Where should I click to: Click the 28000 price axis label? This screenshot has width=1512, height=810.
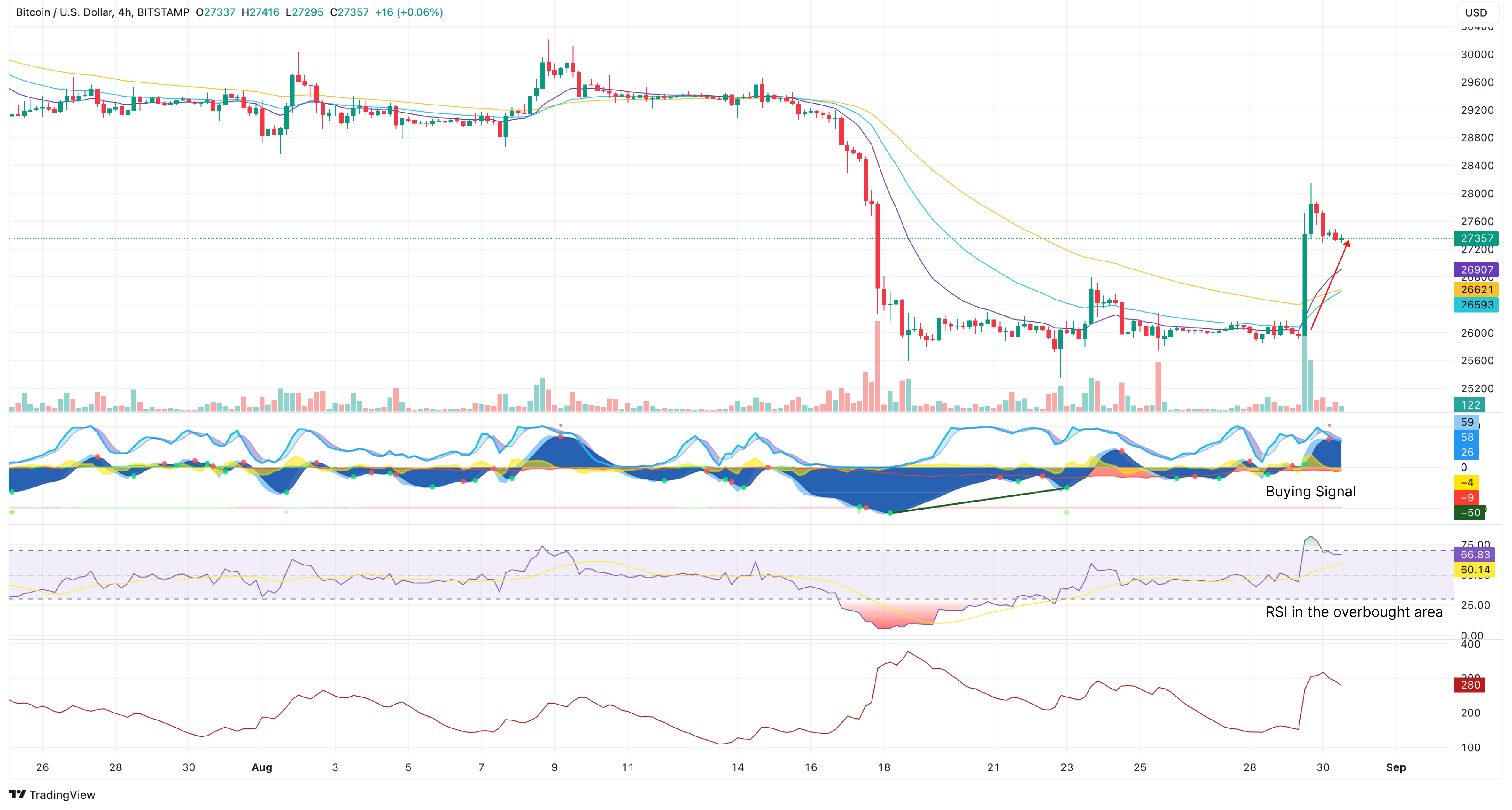pyautogui.click(x=1477, y=193)
